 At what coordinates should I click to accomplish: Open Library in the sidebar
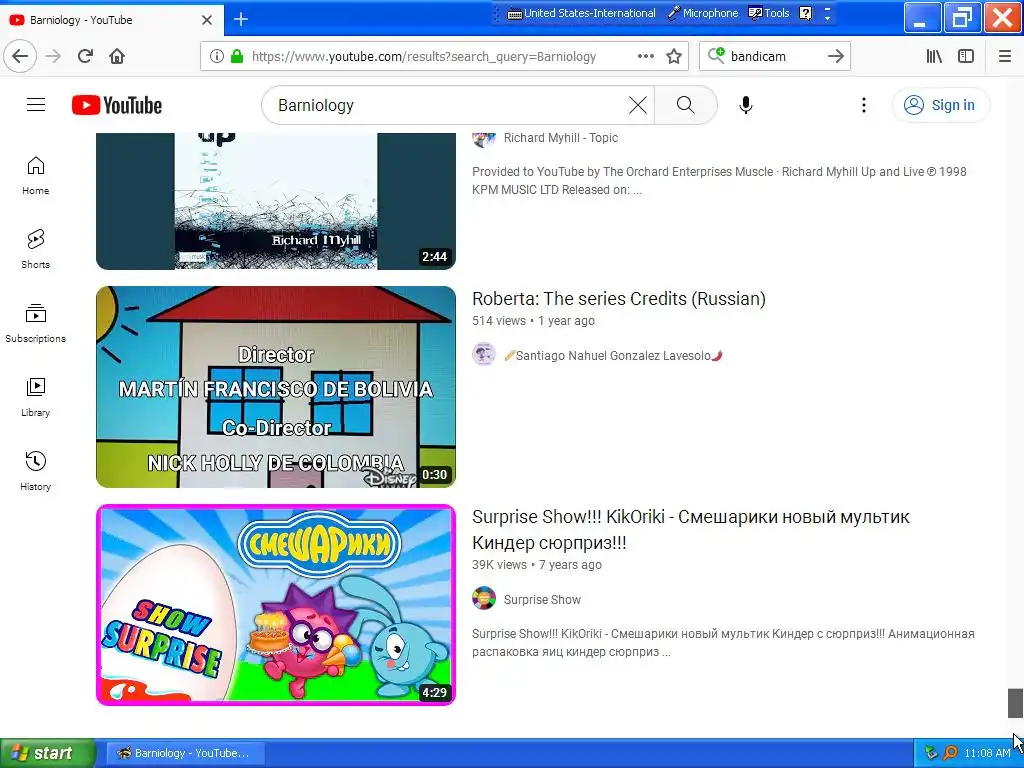coord(35,397)
